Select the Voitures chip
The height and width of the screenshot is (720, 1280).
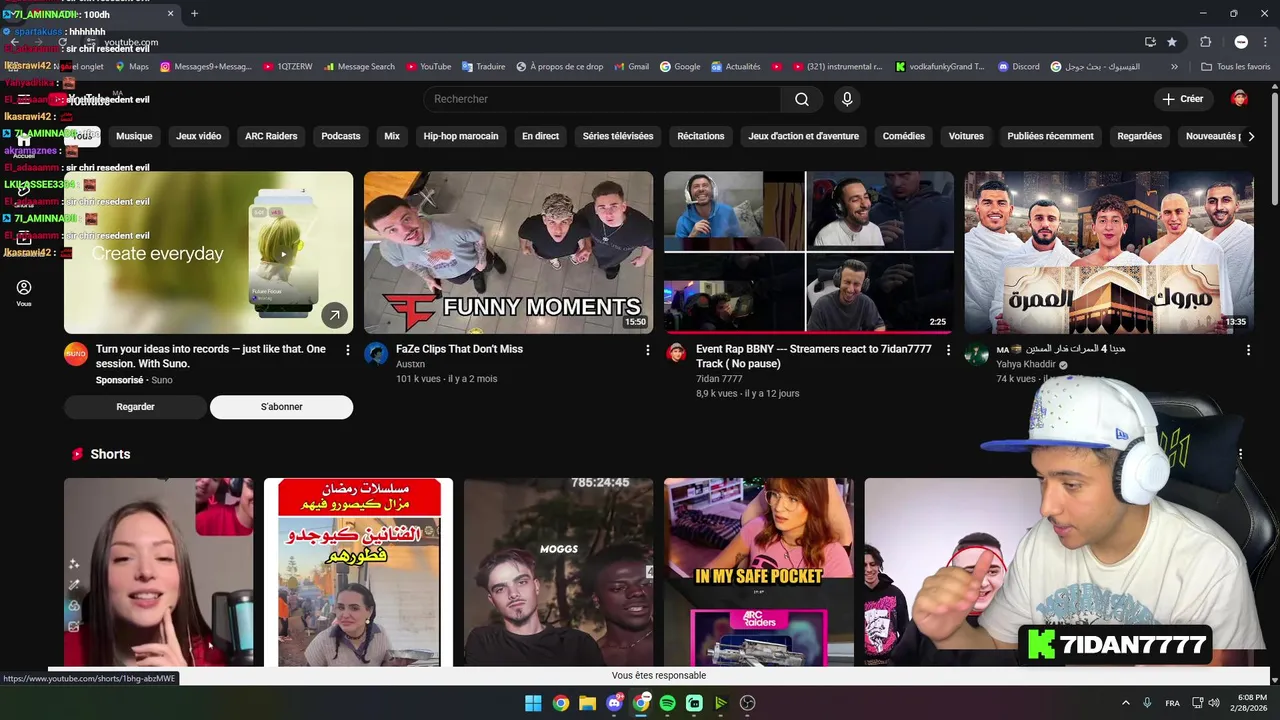pos(966,136)
